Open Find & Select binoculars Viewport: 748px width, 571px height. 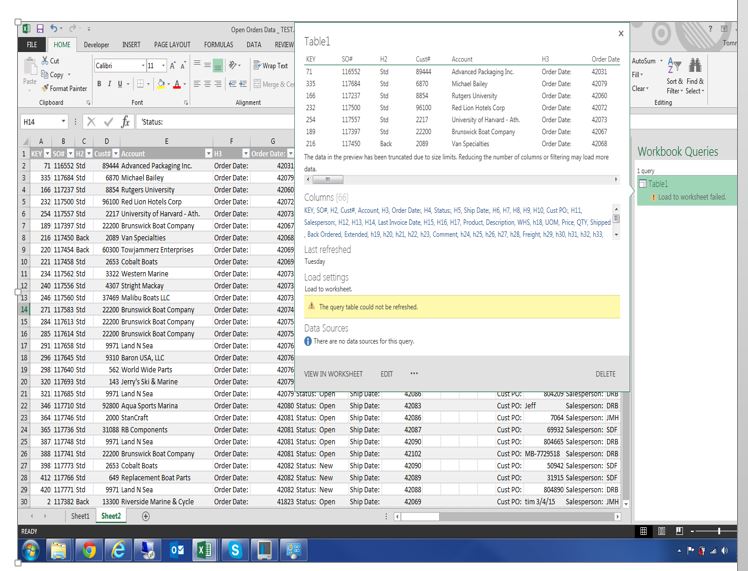coord(695,75)
